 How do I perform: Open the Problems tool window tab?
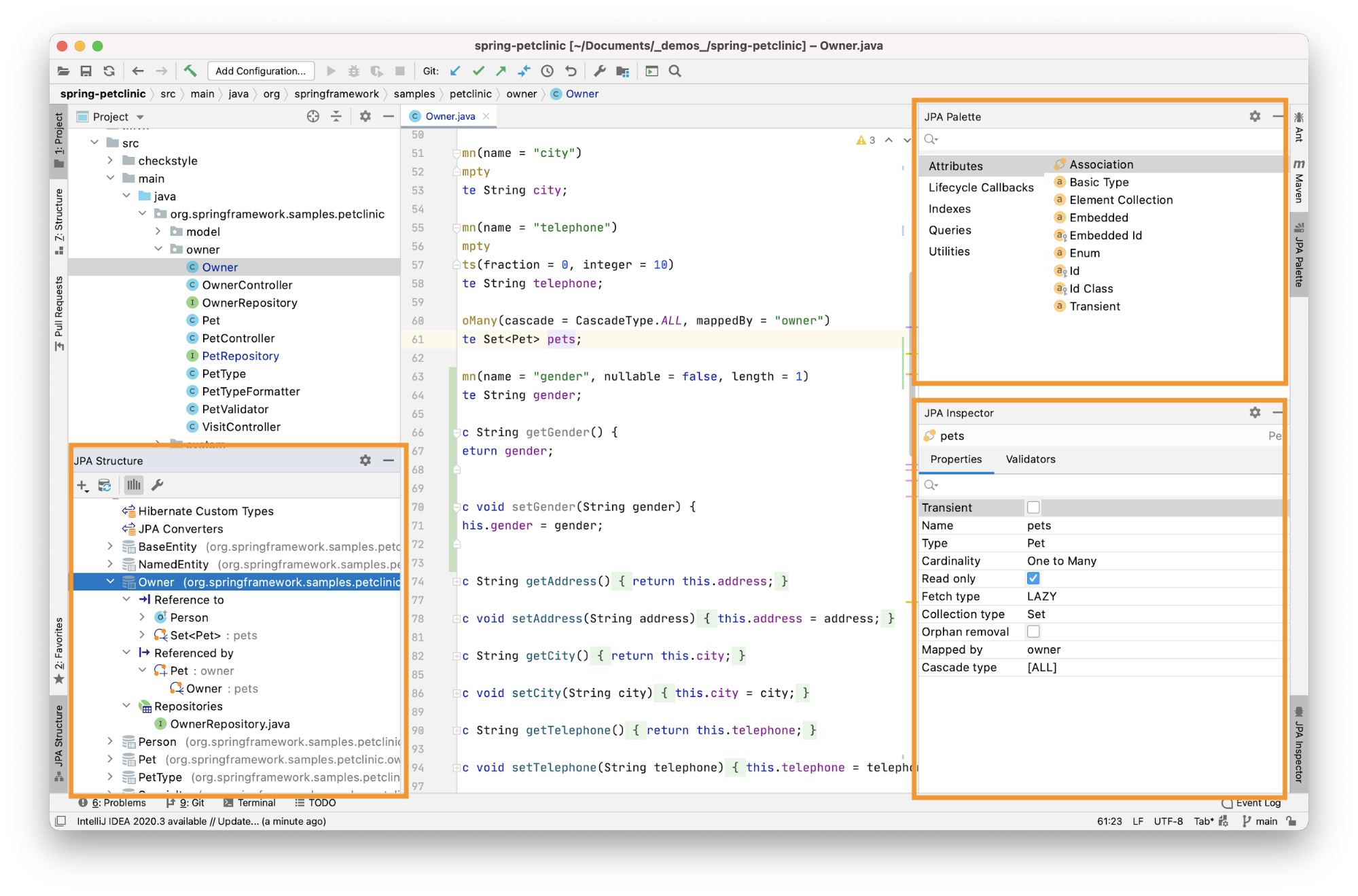[112, 803]
